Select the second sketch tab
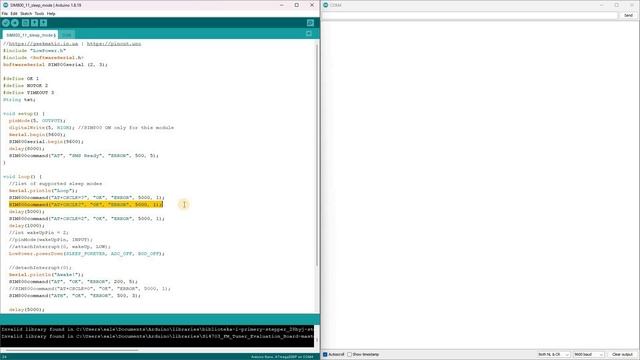 click(x=67, y=35)
